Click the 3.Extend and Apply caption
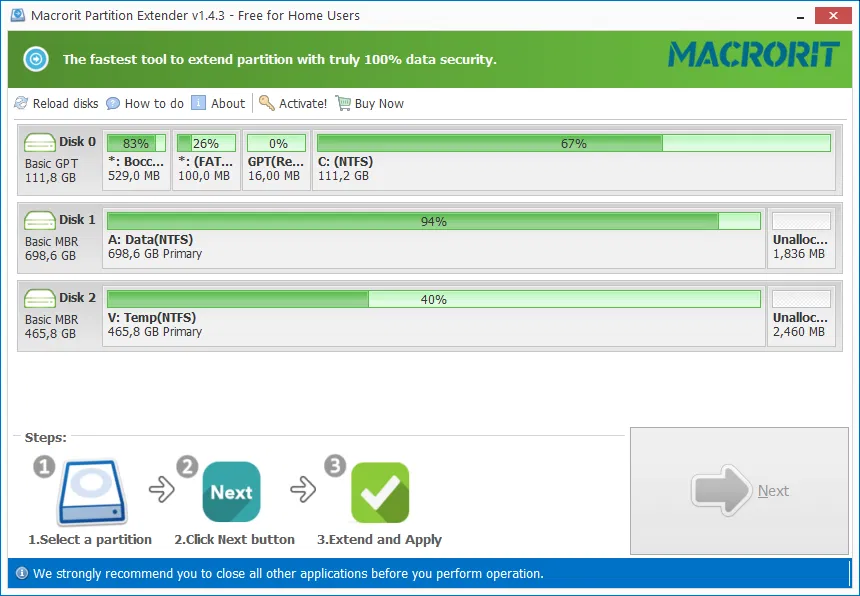 point(380,540)
